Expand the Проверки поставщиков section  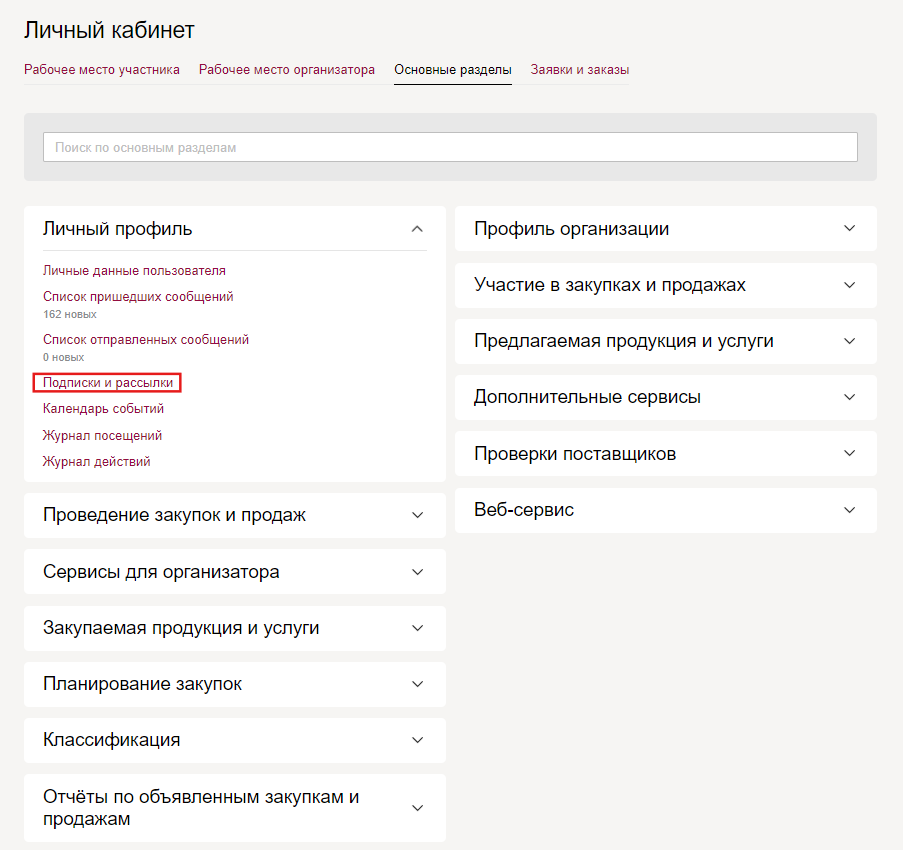click(x=849, y=454)
